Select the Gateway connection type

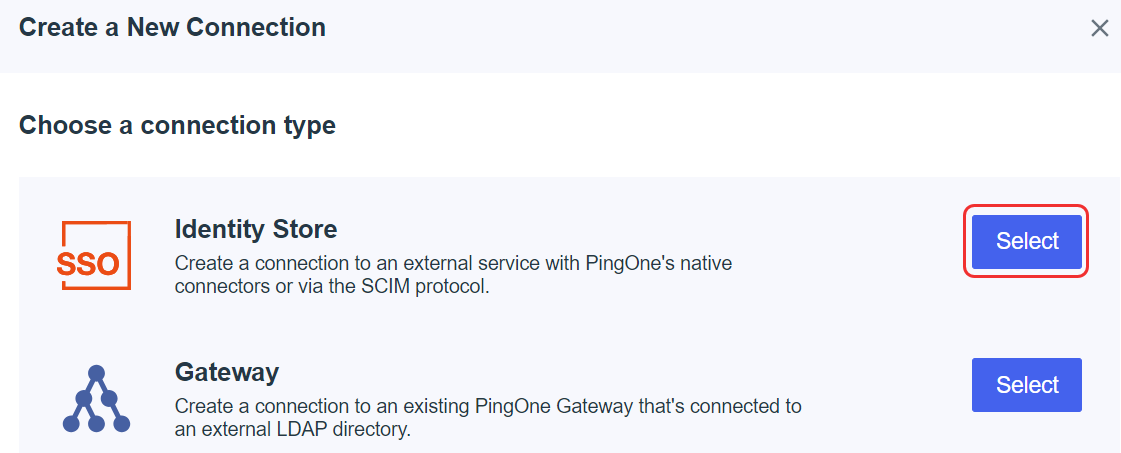coord(1027,385)
